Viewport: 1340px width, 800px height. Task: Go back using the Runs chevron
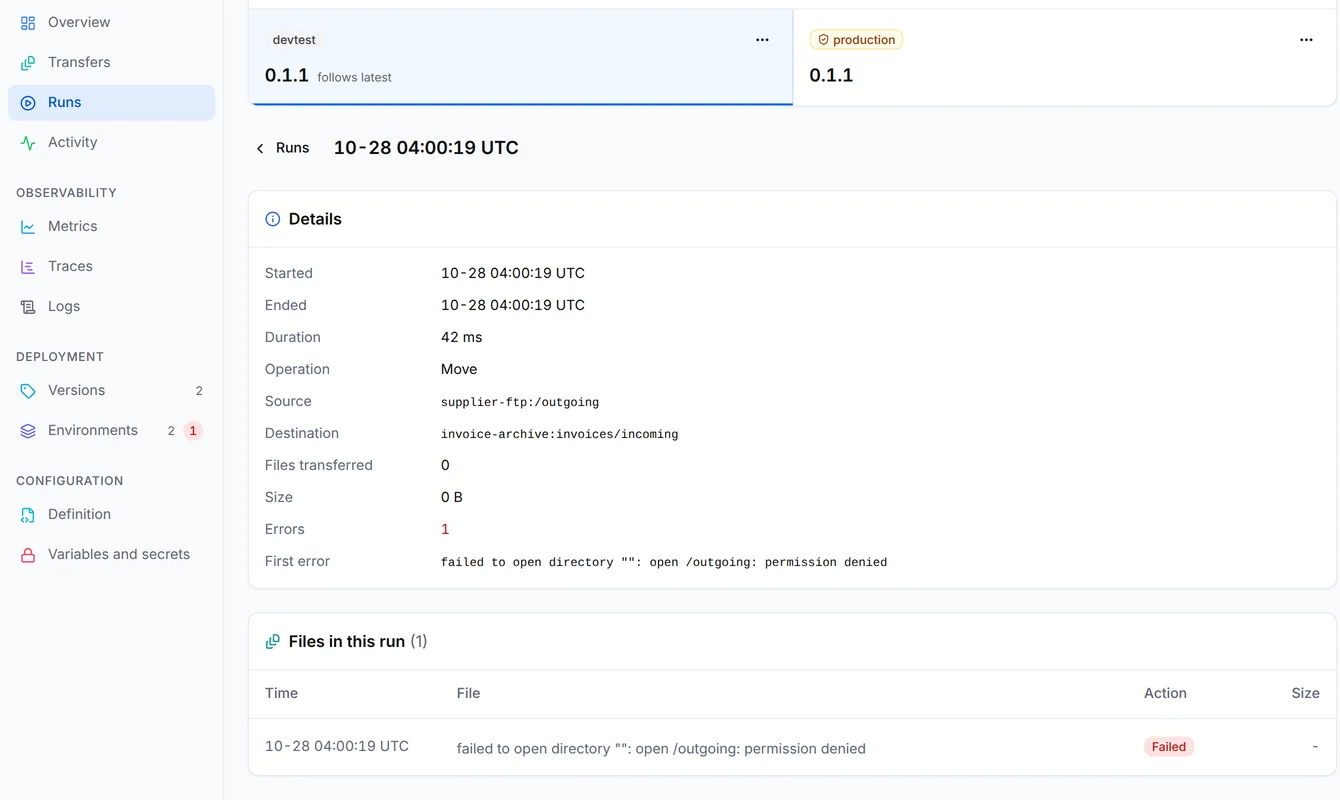point(260,148)
